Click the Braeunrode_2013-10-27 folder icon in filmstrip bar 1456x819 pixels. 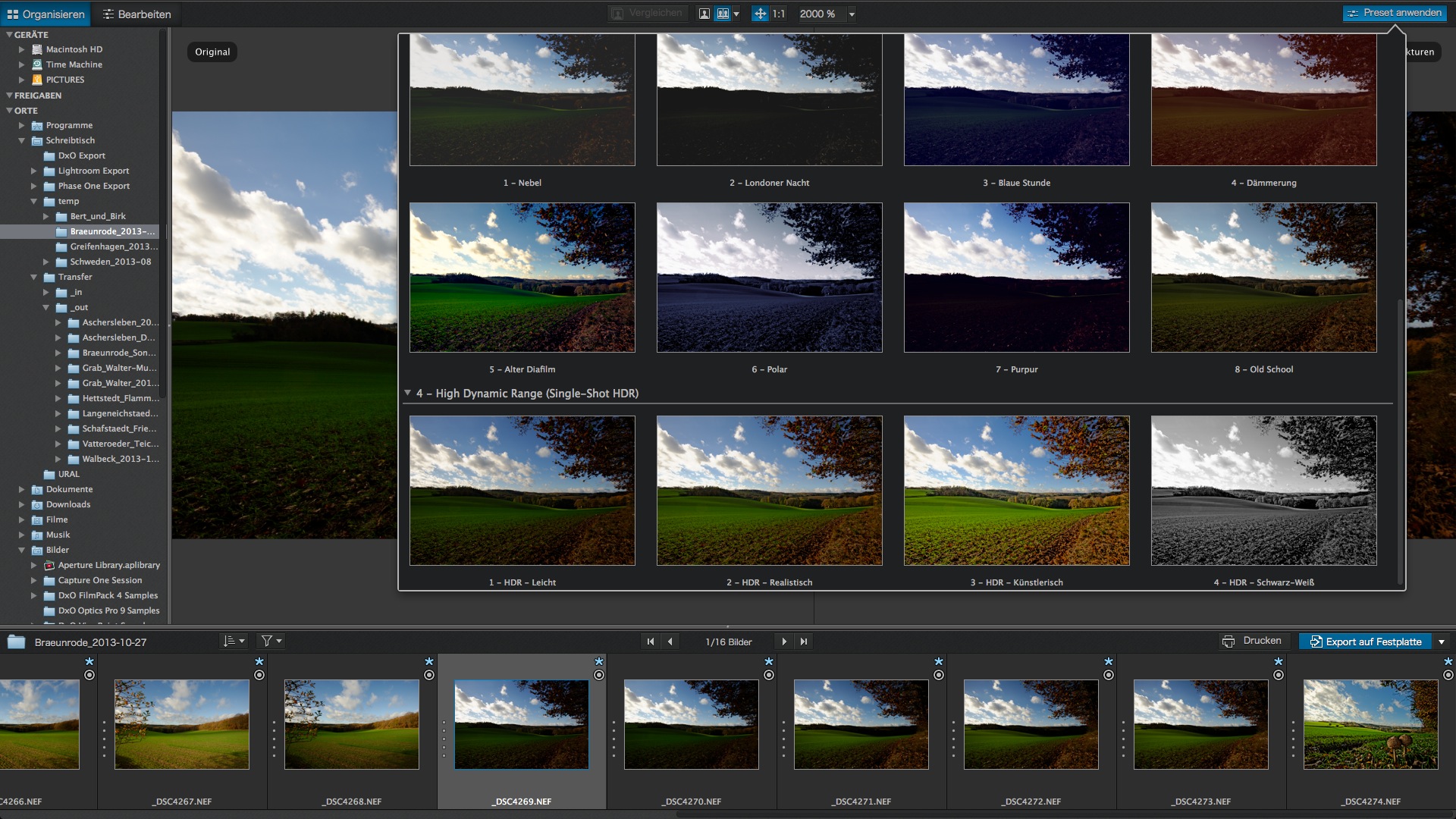click(17, 642)
